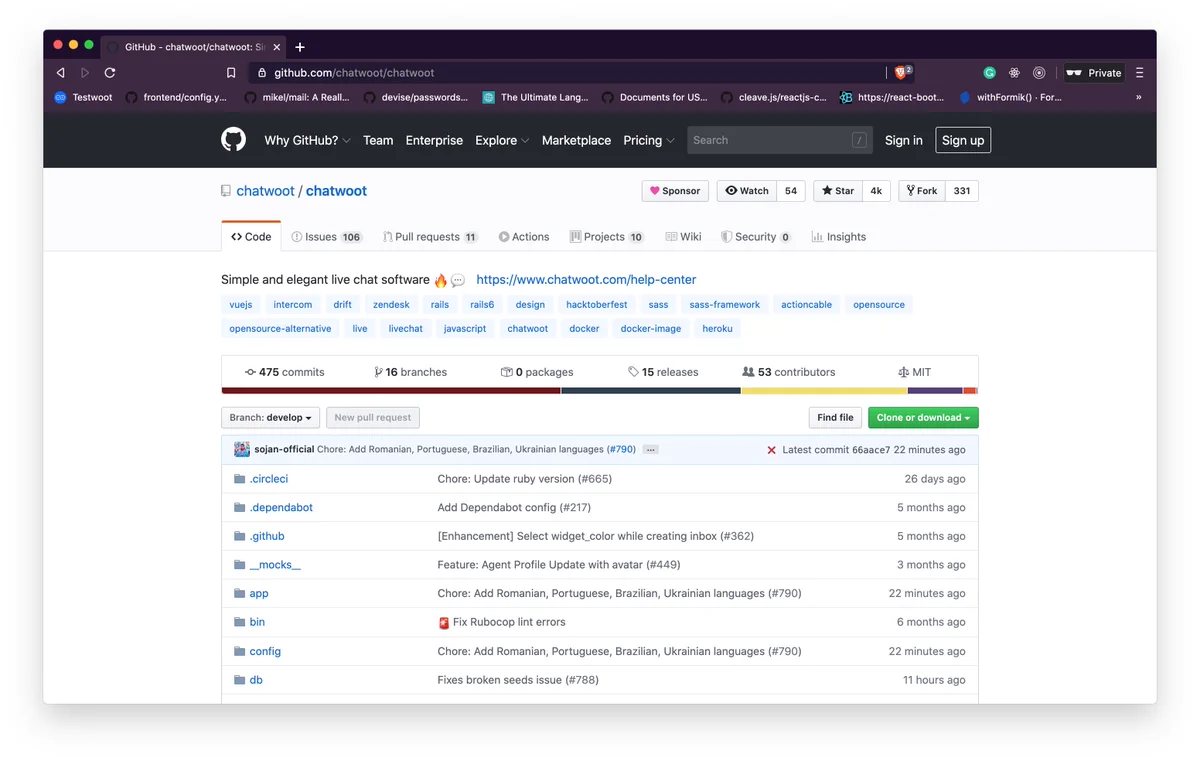The height and width of the screenshot is (761, 1200).
Task: Open the config folder
Action: tap(265, 651)
